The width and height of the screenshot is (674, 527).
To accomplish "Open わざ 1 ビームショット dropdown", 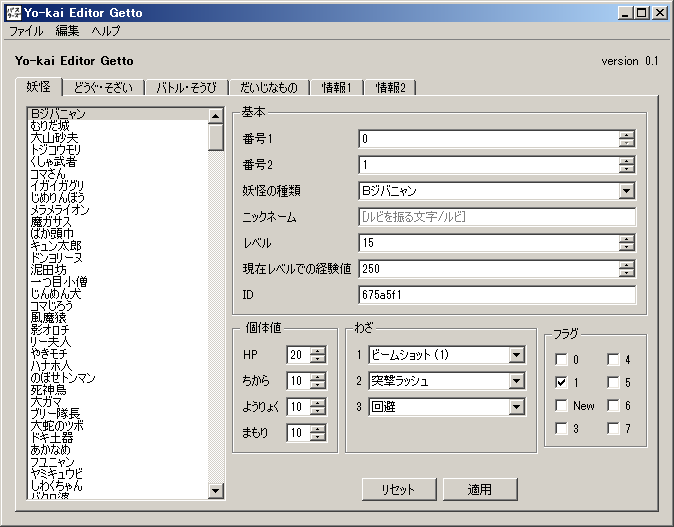I will coord(516,355).
